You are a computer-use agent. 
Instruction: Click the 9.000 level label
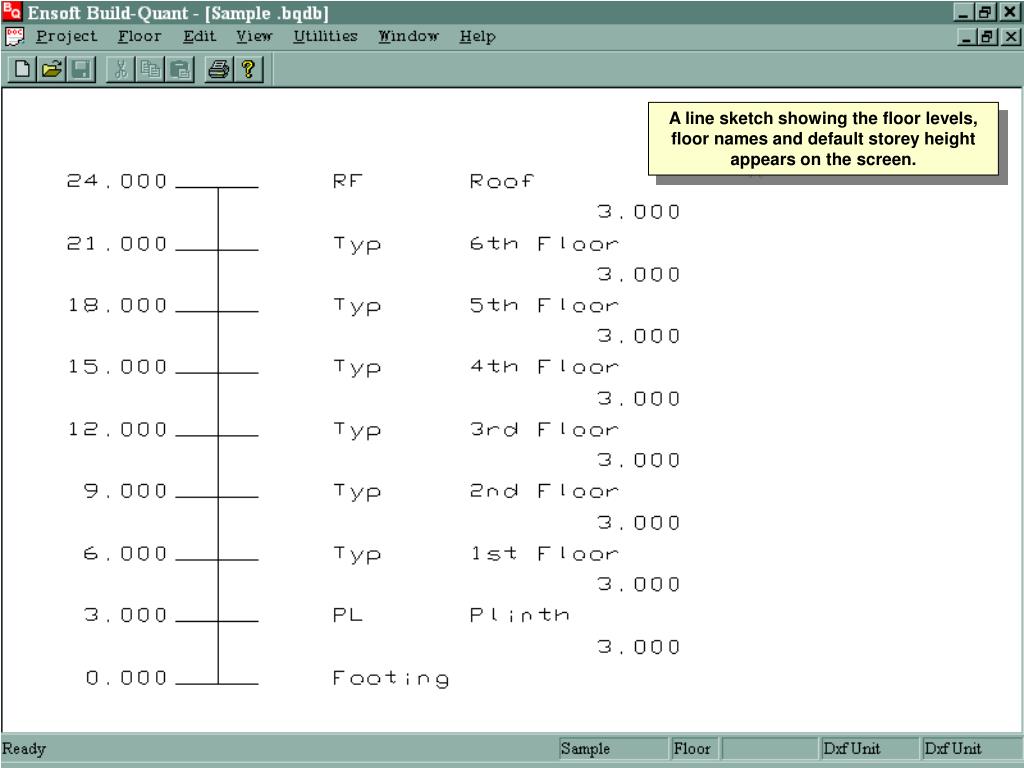[x=125, y=490]
